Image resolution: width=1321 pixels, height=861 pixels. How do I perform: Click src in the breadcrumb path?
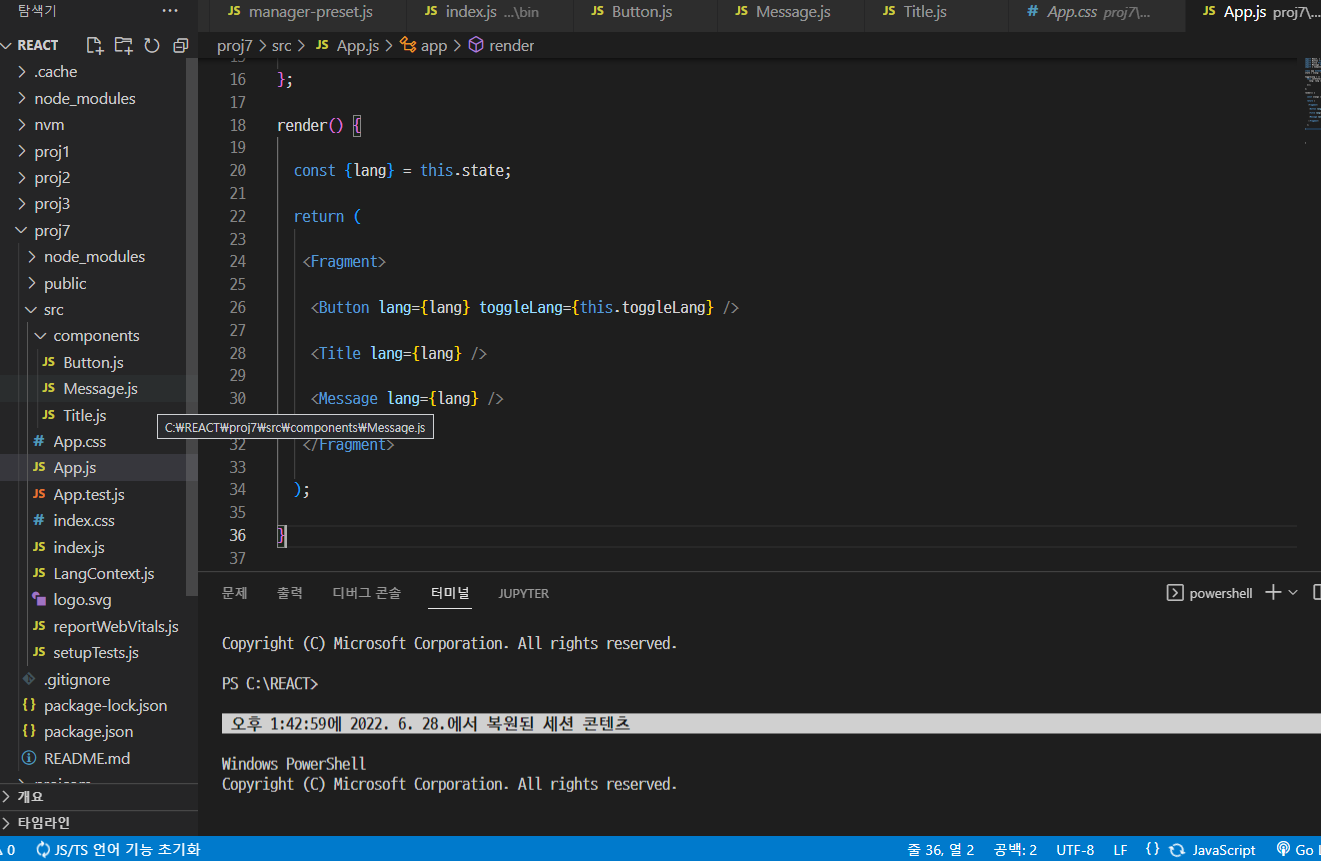281,45
